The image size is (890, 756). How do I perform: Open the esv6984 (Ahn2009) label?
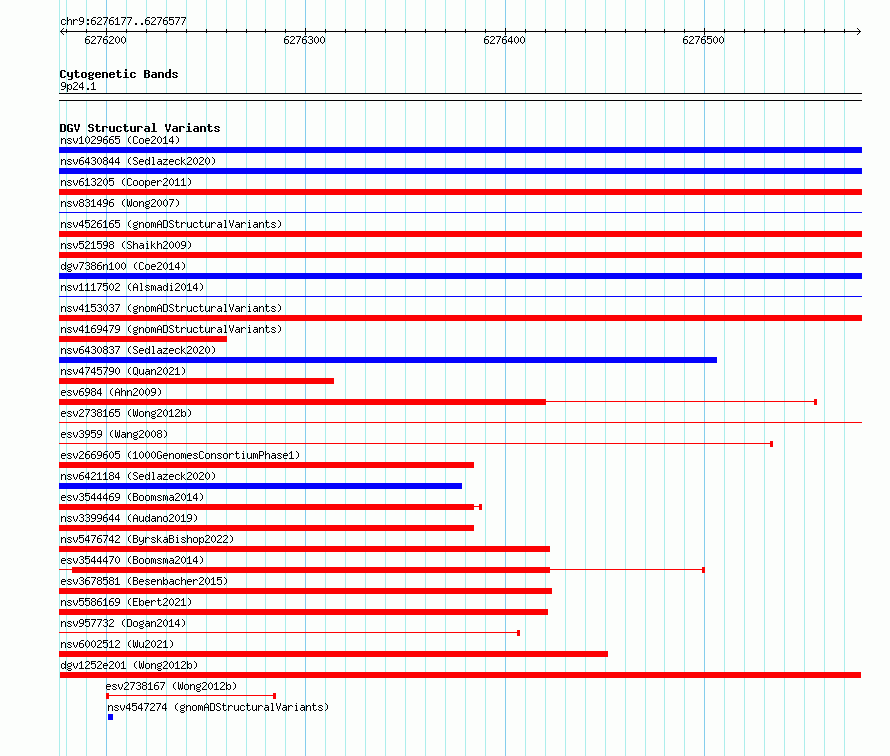(111, 392)
